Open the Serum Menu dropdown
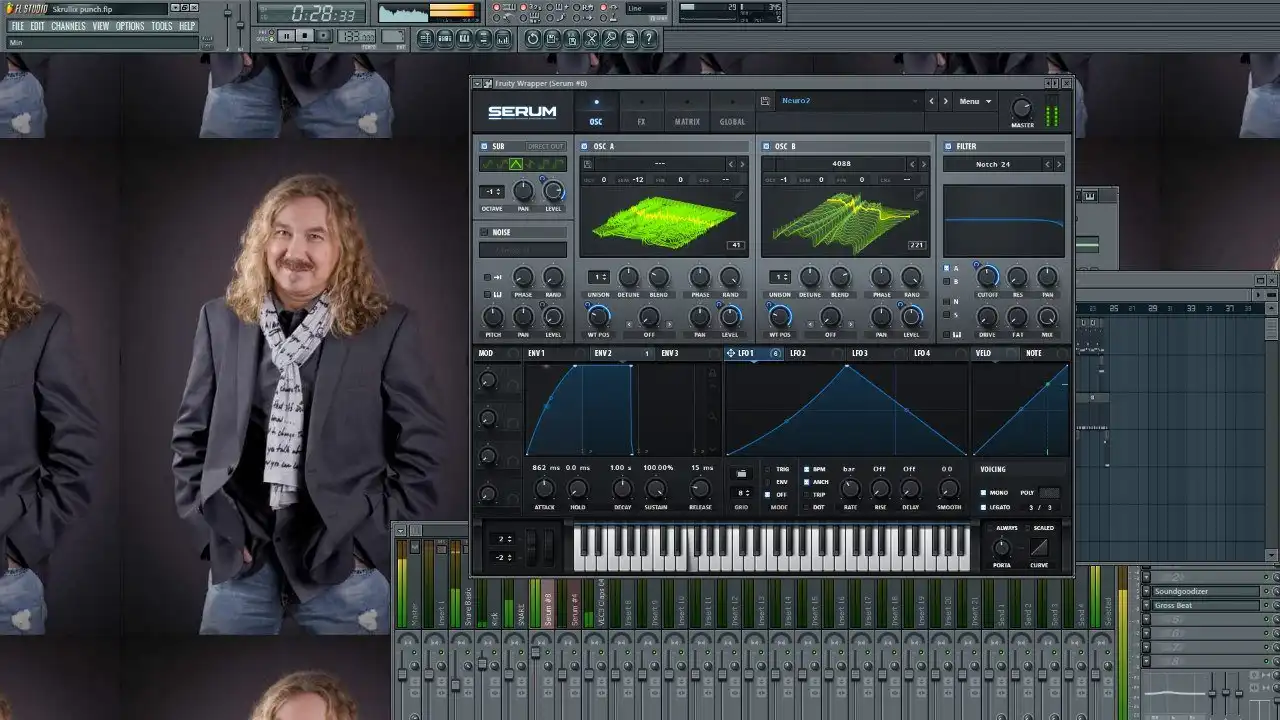The image size is (1280, 720). click(x=975, y=101)
